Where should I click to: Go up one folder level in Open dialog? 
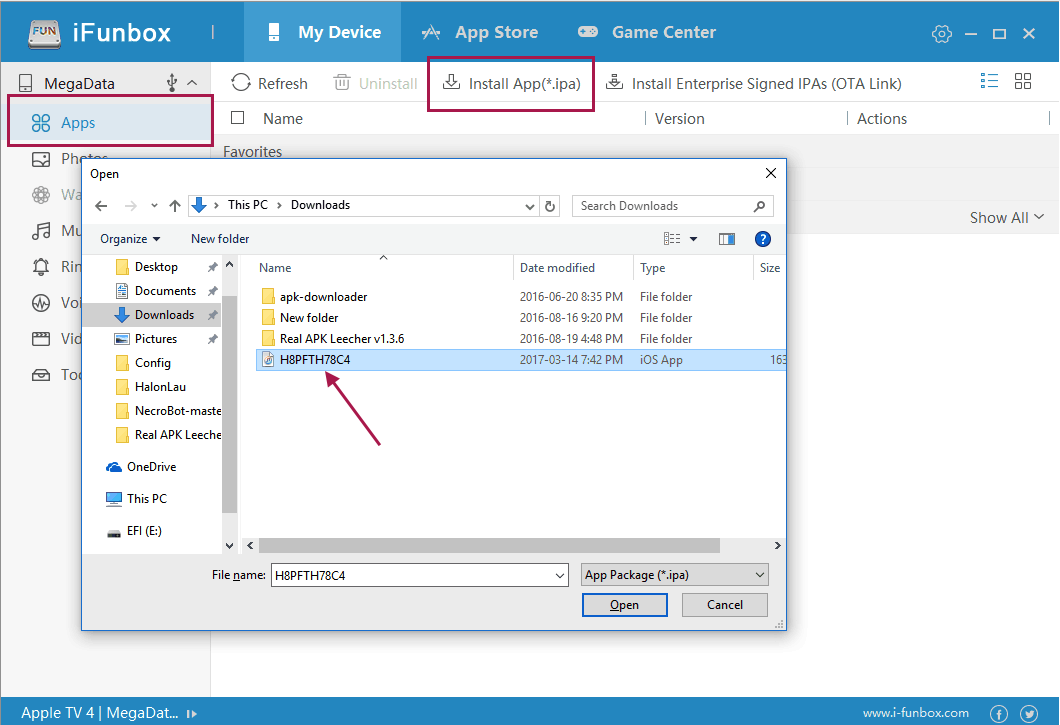point(175,206)
